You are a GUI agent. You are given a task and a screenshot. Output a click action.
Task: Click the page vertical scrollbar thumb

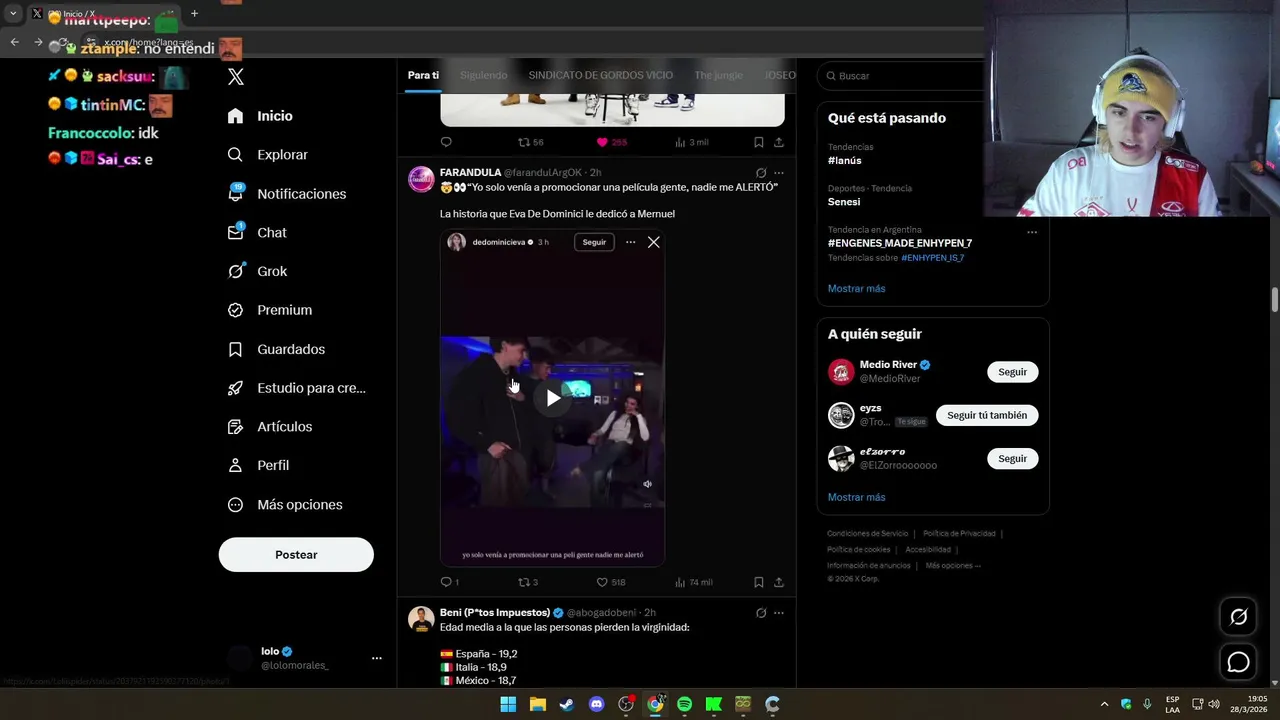pyautogui.click(x=1275, y=300)
